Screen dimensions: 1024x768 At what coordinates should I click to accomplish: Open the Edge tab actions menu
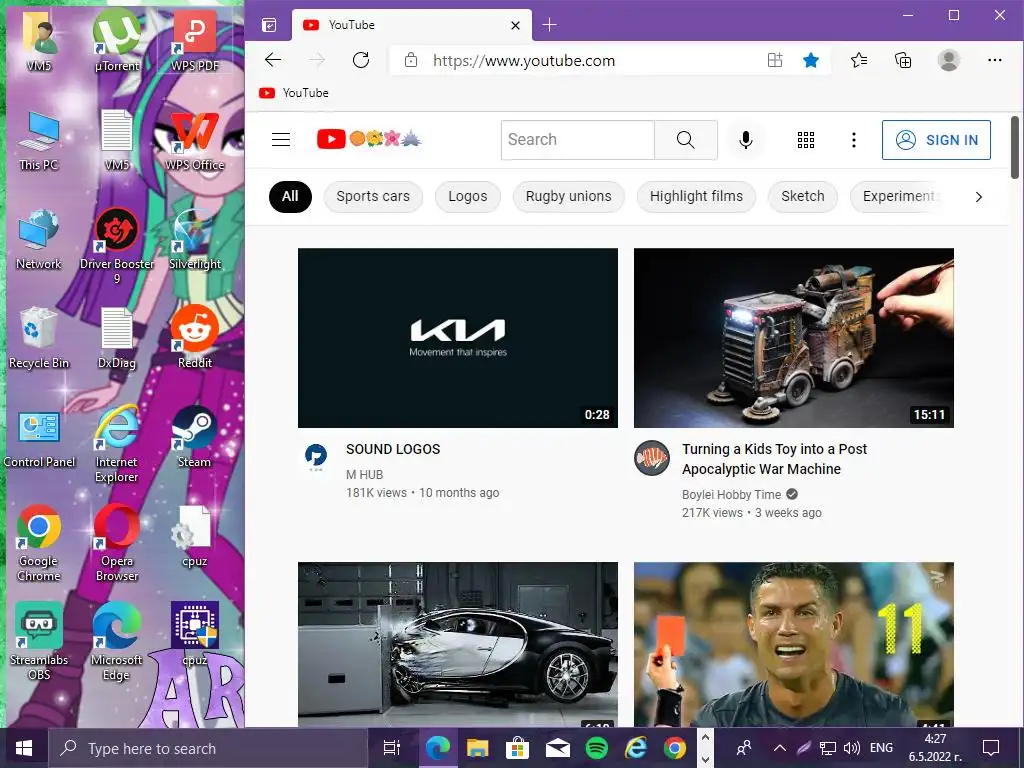coord(269,25)
